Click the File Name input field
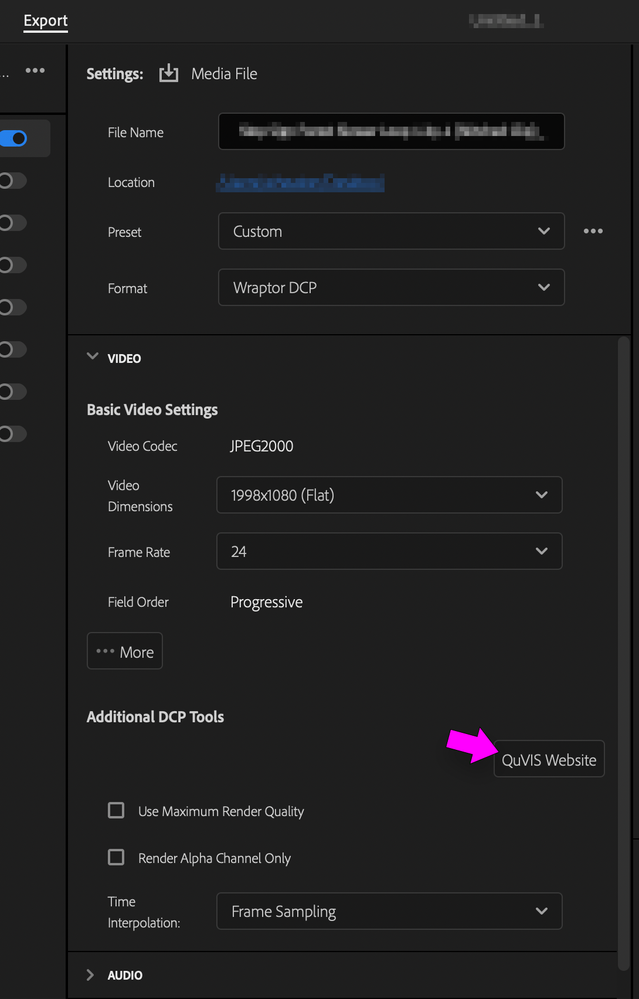The width and height of the screenshot is (639, 999). pos(391,132)
